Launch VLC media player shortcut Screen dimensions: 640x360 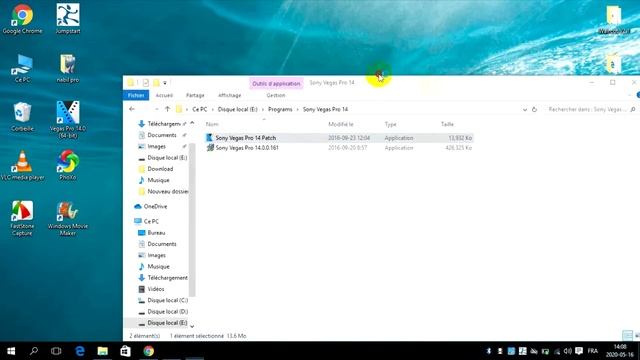22,165
